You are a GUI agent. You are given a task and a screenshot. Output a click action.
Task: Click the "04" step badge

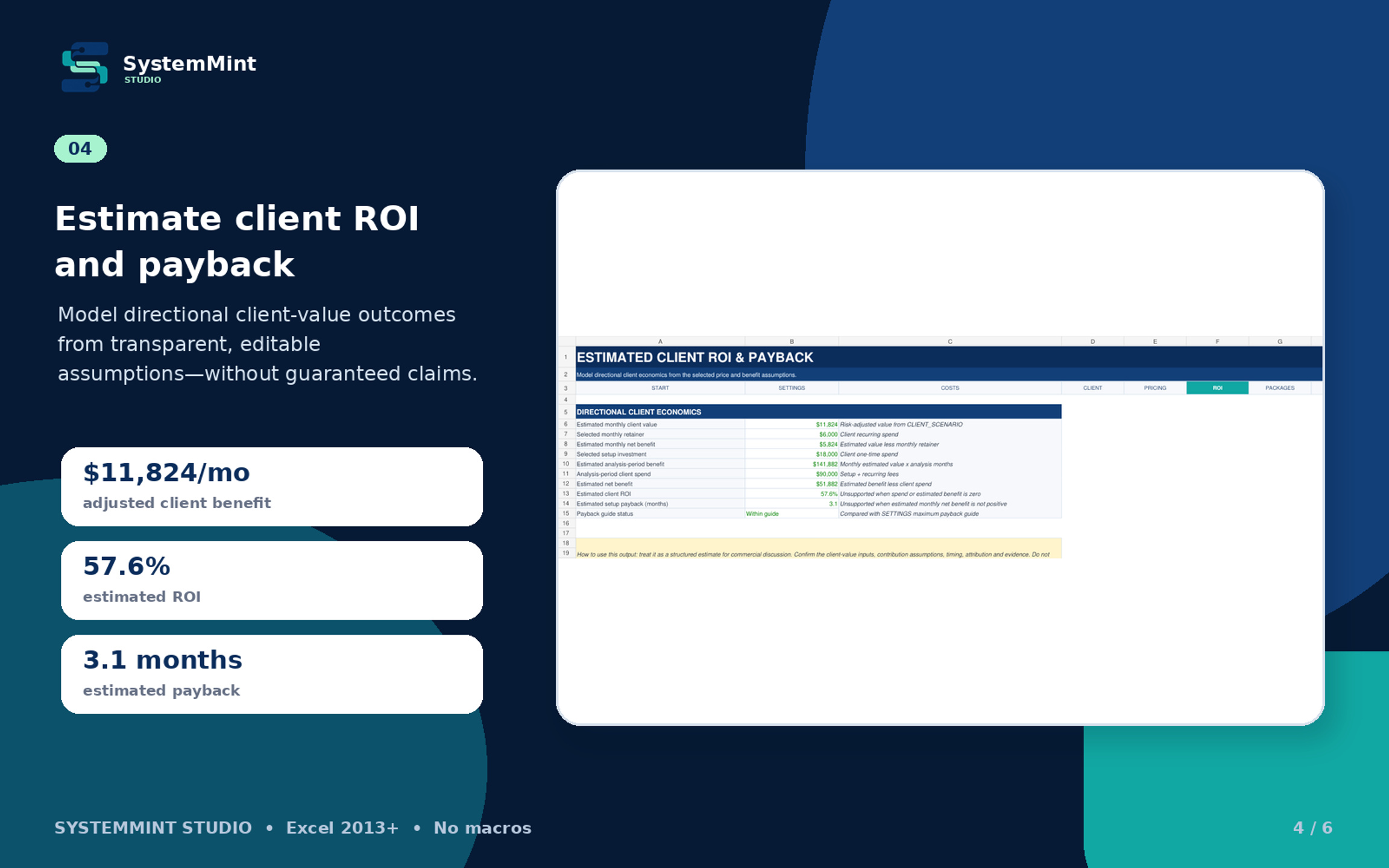(80, 149)
